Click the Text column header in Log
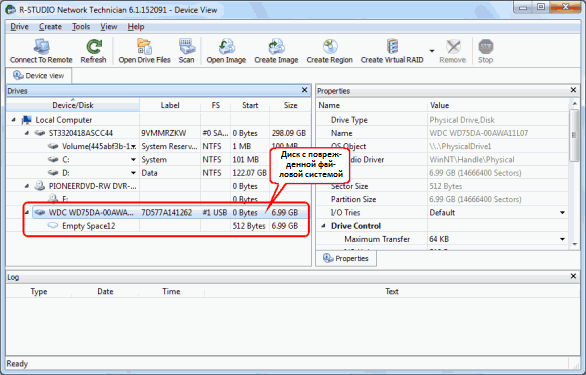Viewport: 586px width, 375px height. (392, 291)
